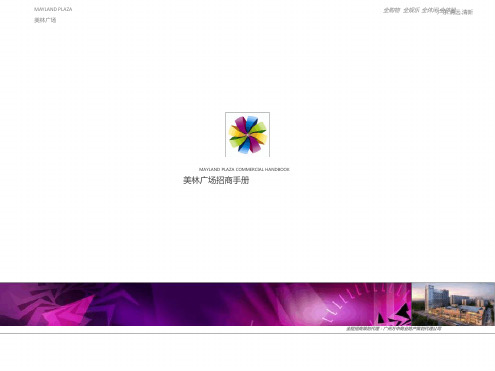Image resolution: width=495 pixels, height=371 pixels.
Task: Click the italic agent credit under banner
Action: click(x=393, y=329)
